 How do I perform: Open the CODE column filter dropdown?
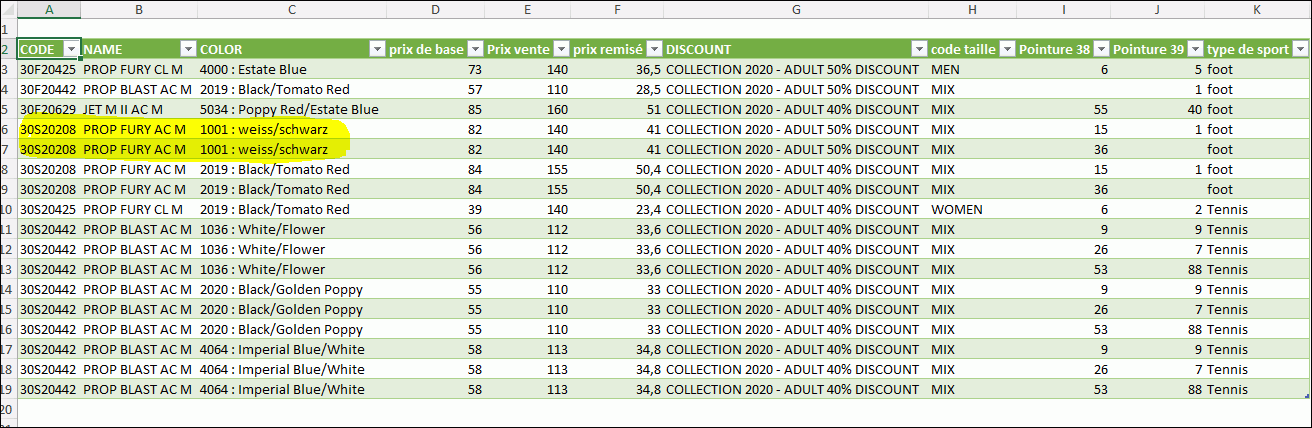tap(71, 49)
